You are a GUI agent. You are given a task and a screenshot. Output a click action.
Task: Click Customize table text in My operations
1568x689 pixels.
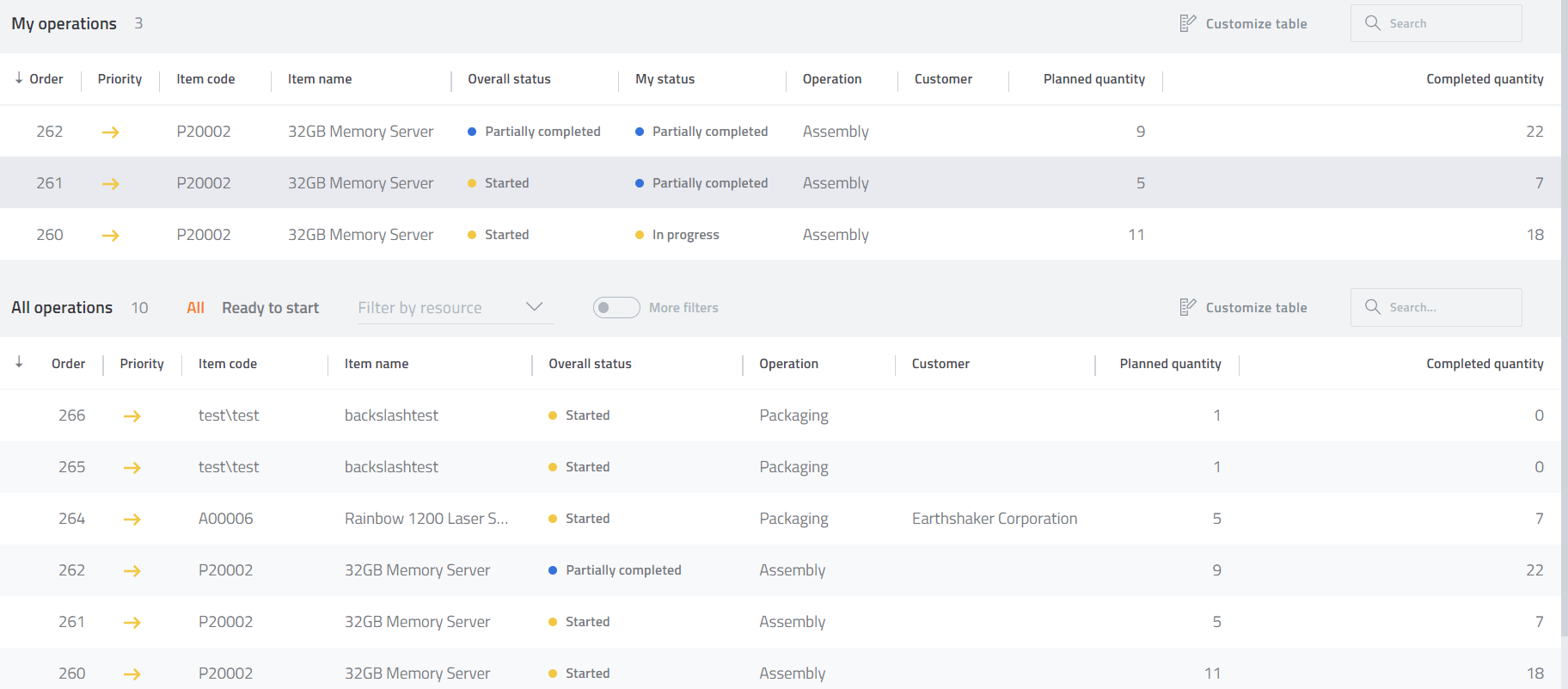coord(1255,24)
